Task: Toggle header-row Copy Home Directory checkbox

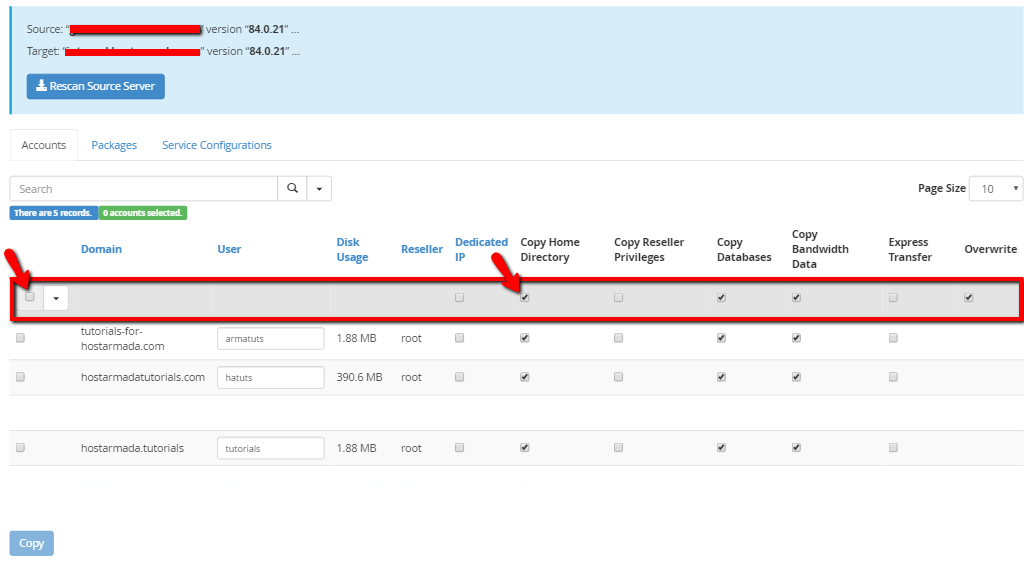Action: (x=525, y=298)
